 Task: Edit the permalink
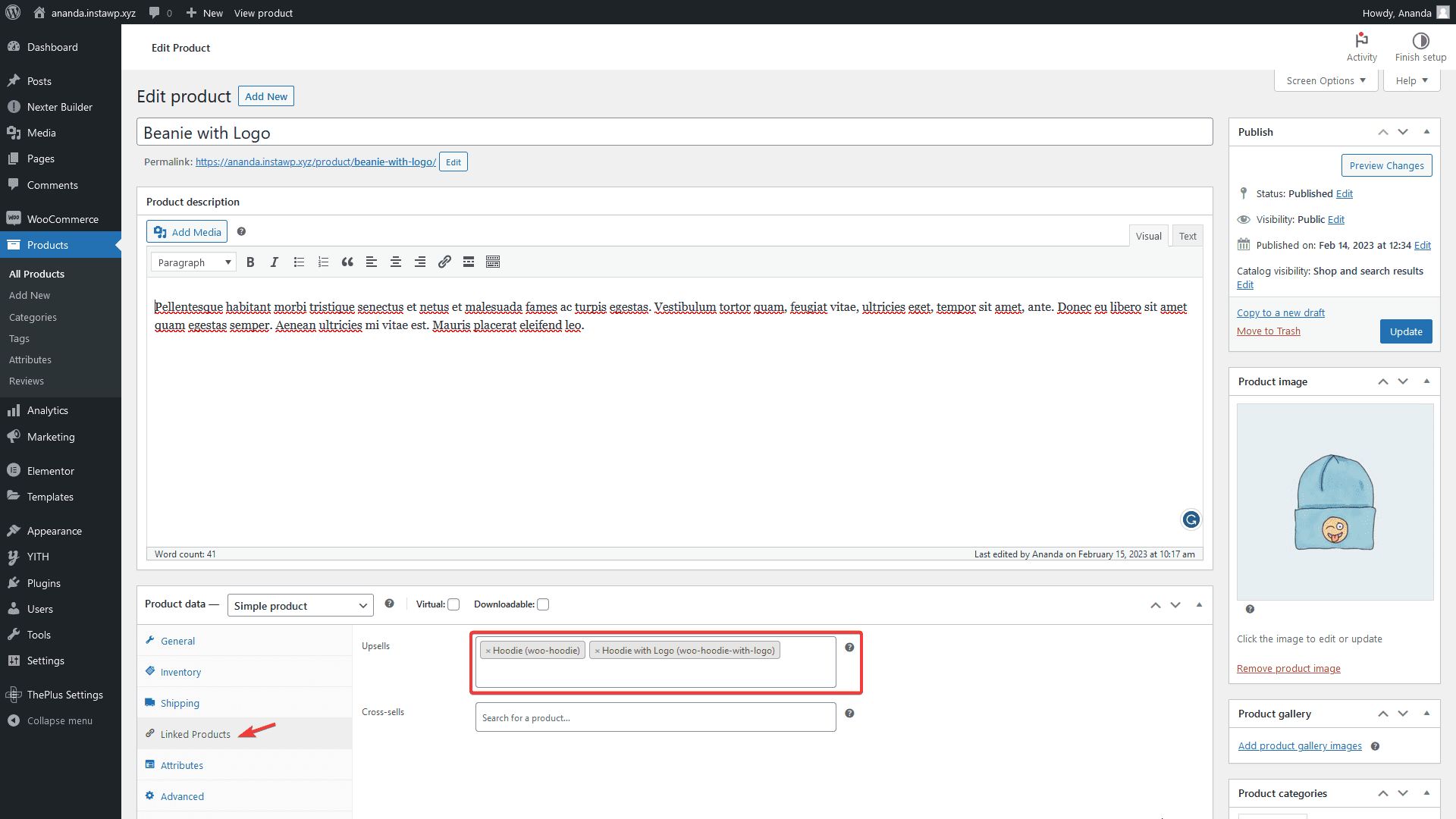point(453,162)
